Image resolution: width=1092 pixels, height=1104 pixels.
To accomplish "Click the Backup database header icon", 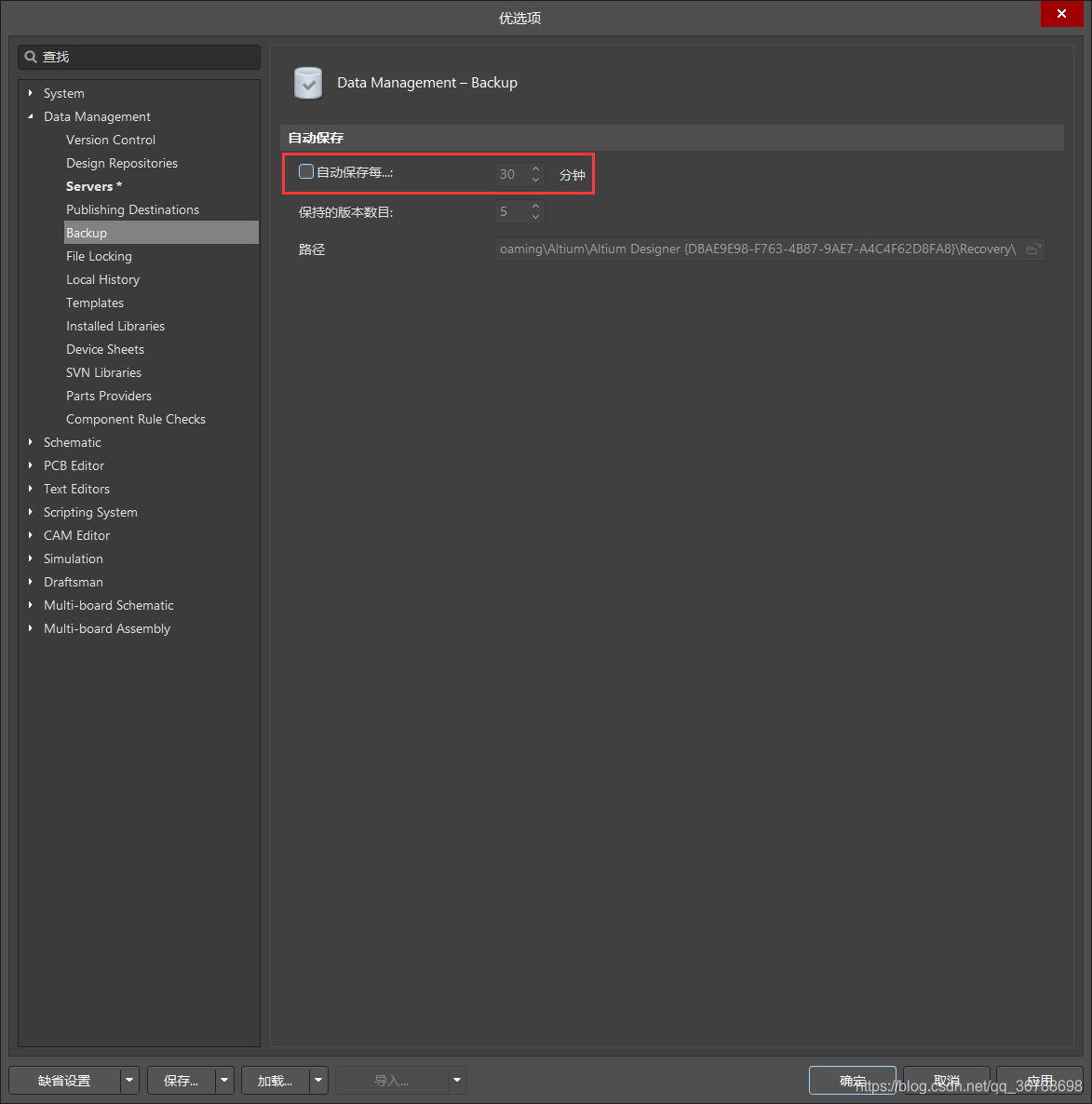I will tap(308, 83).
